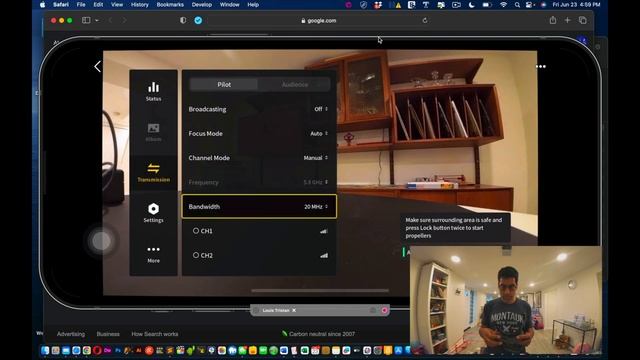Close the Louis Tristan label bar
The image size is (640, 360).
pos(294,310)
